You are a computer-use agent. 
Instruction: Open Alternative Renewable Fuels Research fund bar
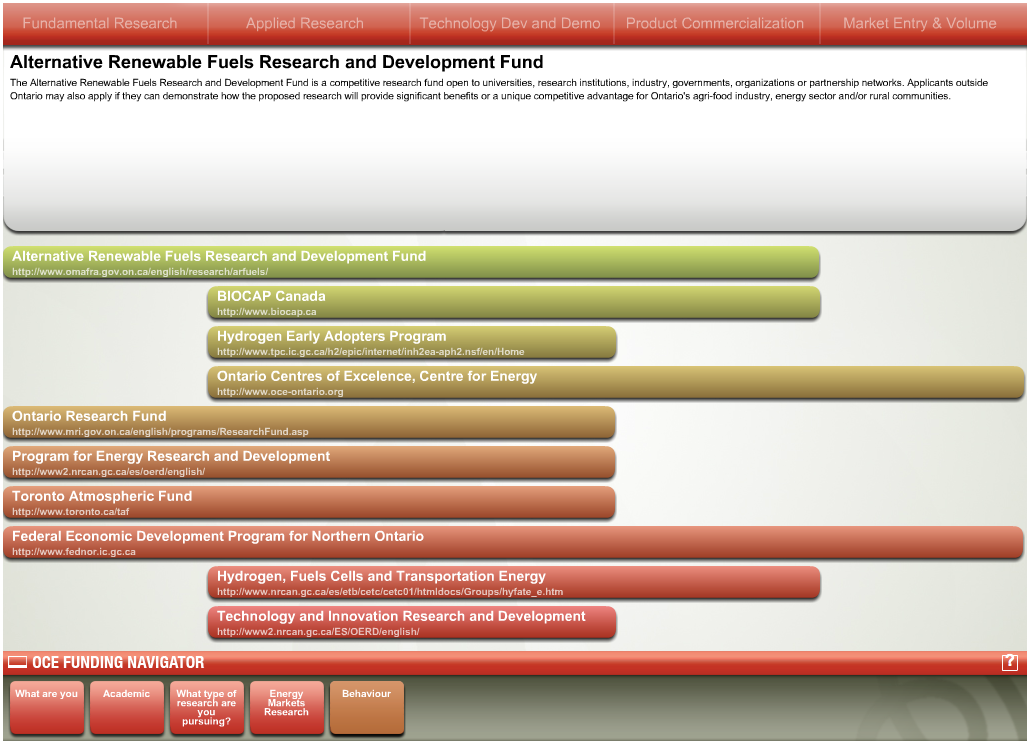coord(412,262)
